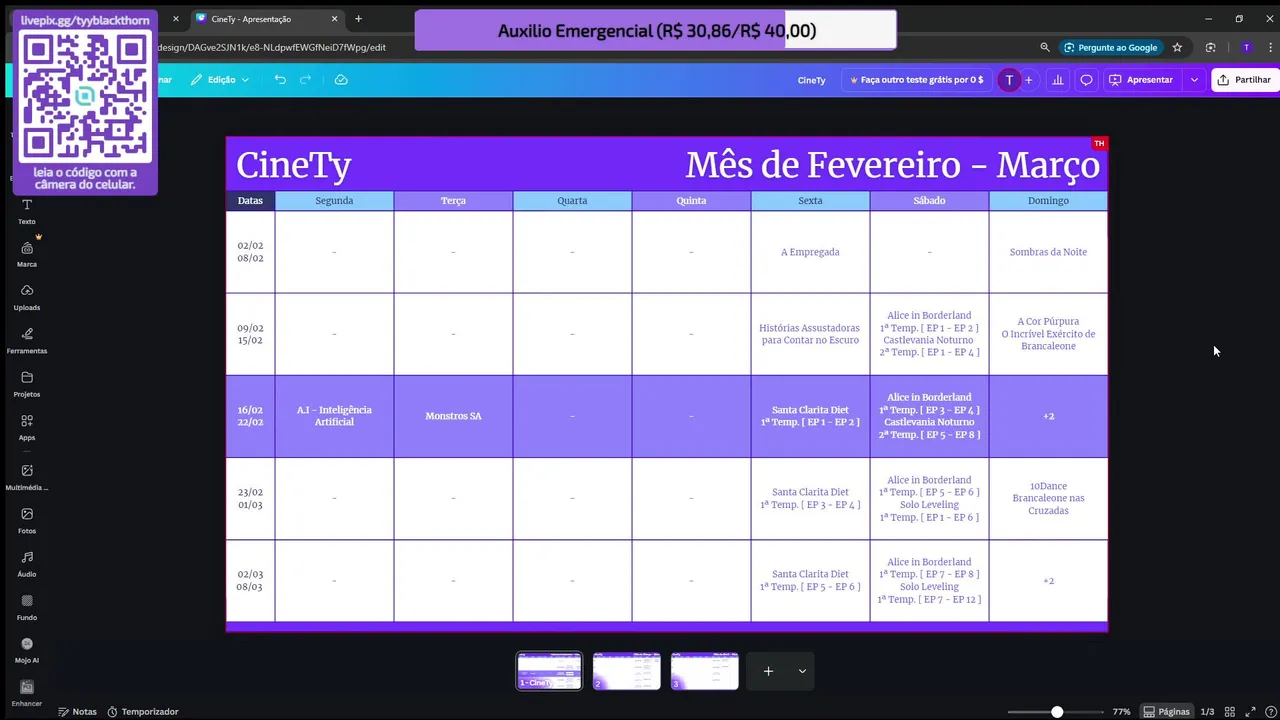The width and height of the screenshot is (1280, 720).
Task: Open the Uploads panel
Action: (27, 297)
